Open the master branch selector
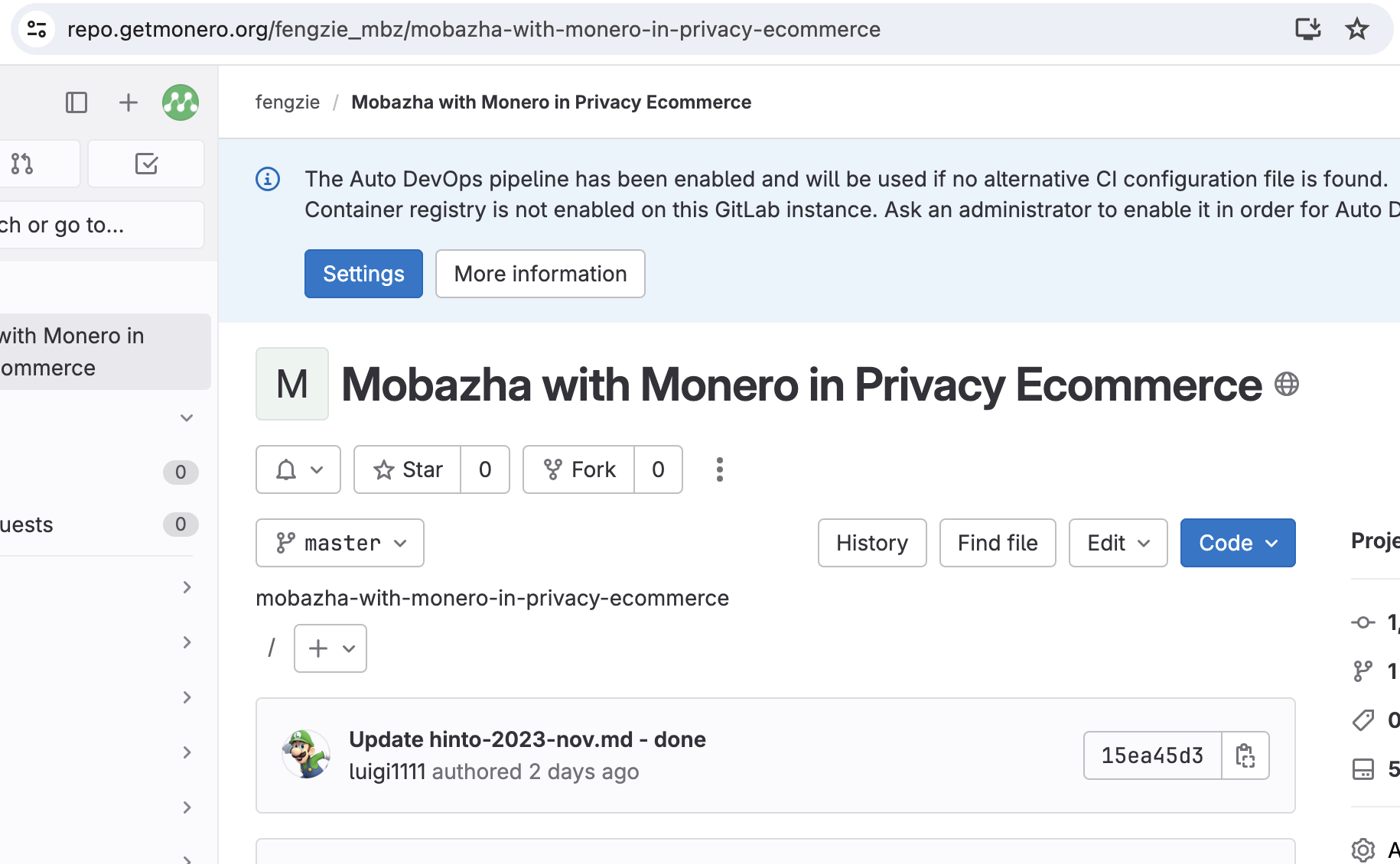Image resolution: width=1400 pixels, height=864 pixels. click(x=340, y=543)
